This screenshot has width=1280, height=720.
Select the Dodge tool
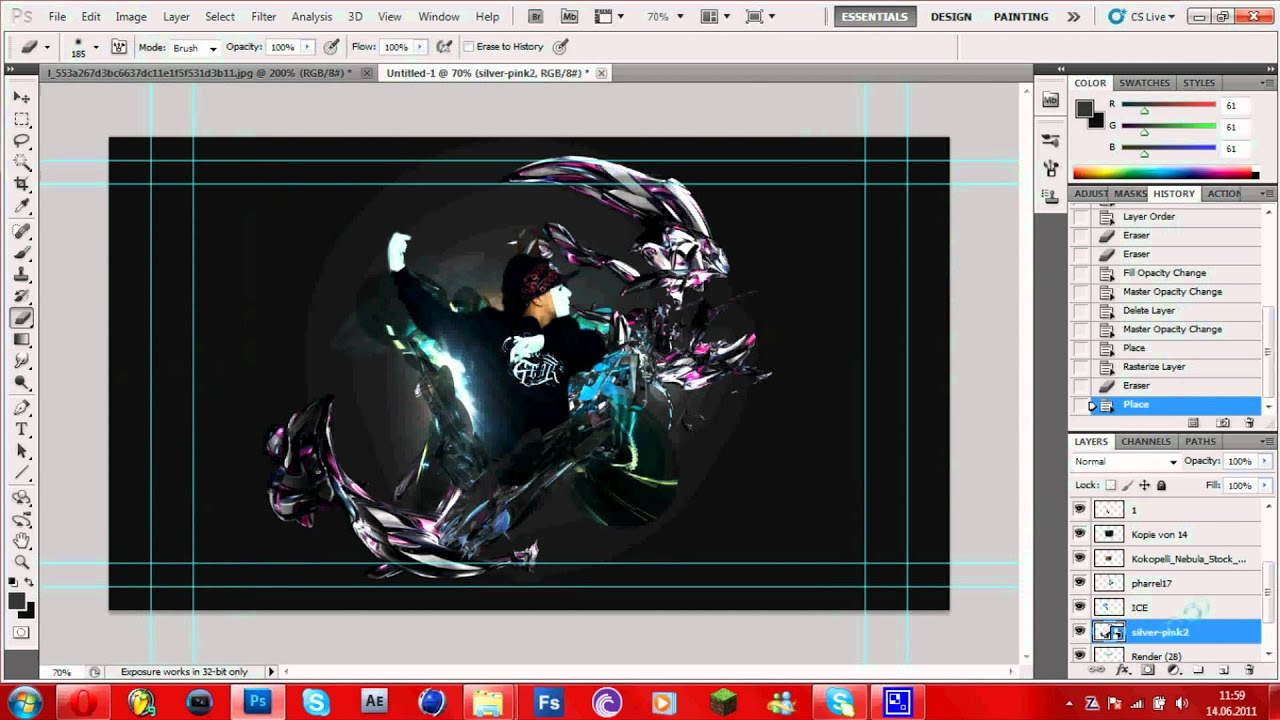(22, 384)
